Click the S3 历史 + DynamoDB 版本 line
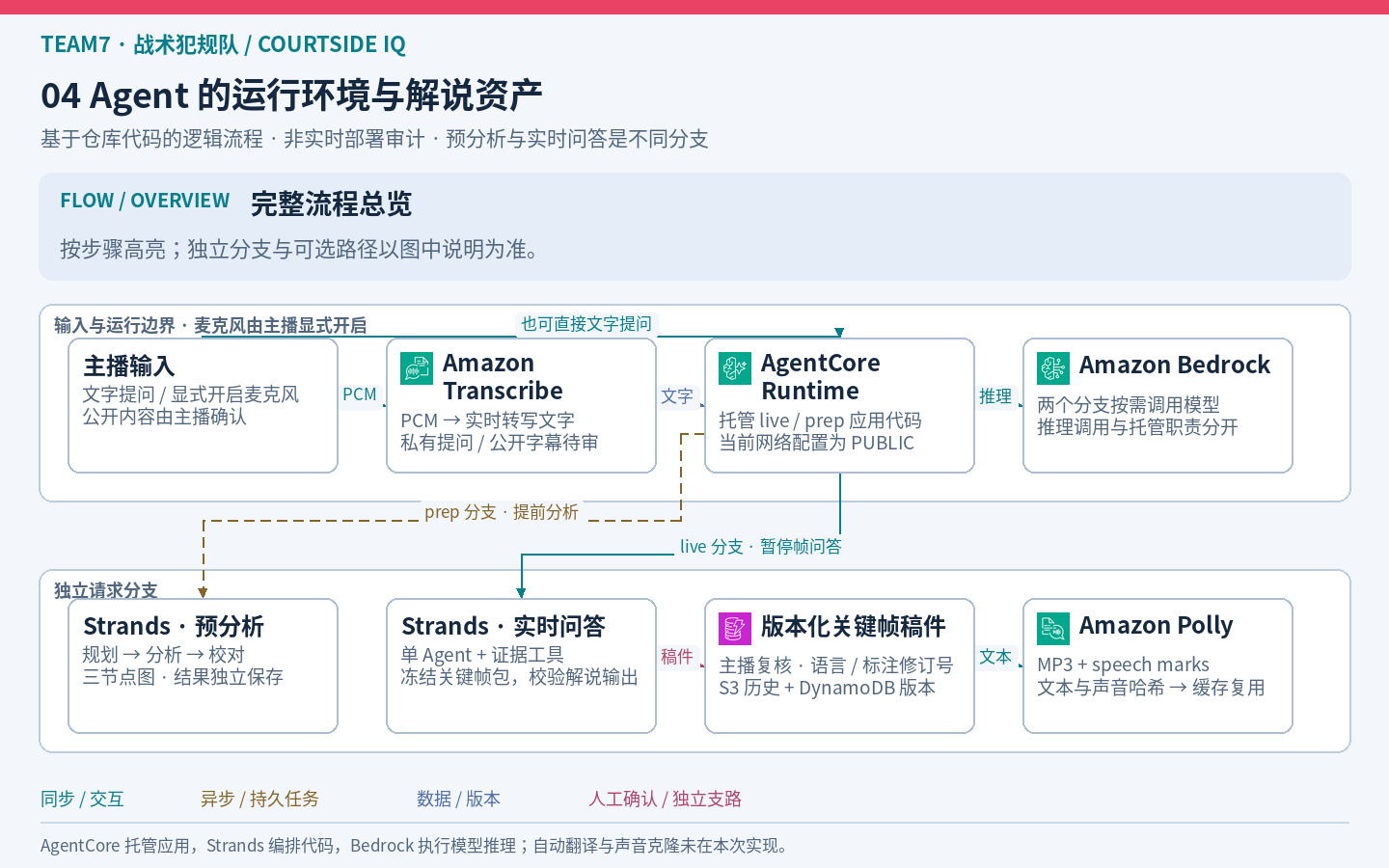The width and height of the screenshot is (1389, 868). pyautogui.click(x=827, y=688)
